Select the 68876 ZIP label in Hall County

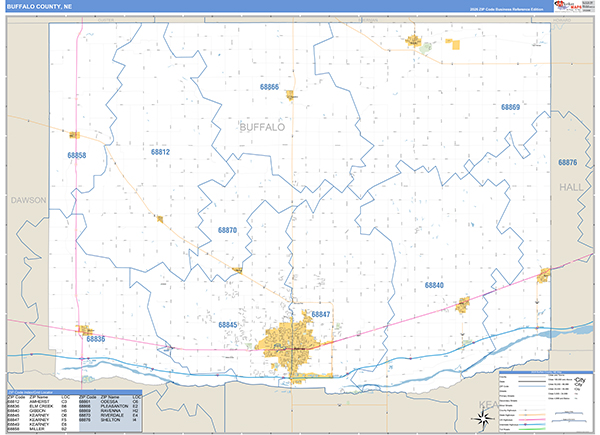click(x=567, y=162)
